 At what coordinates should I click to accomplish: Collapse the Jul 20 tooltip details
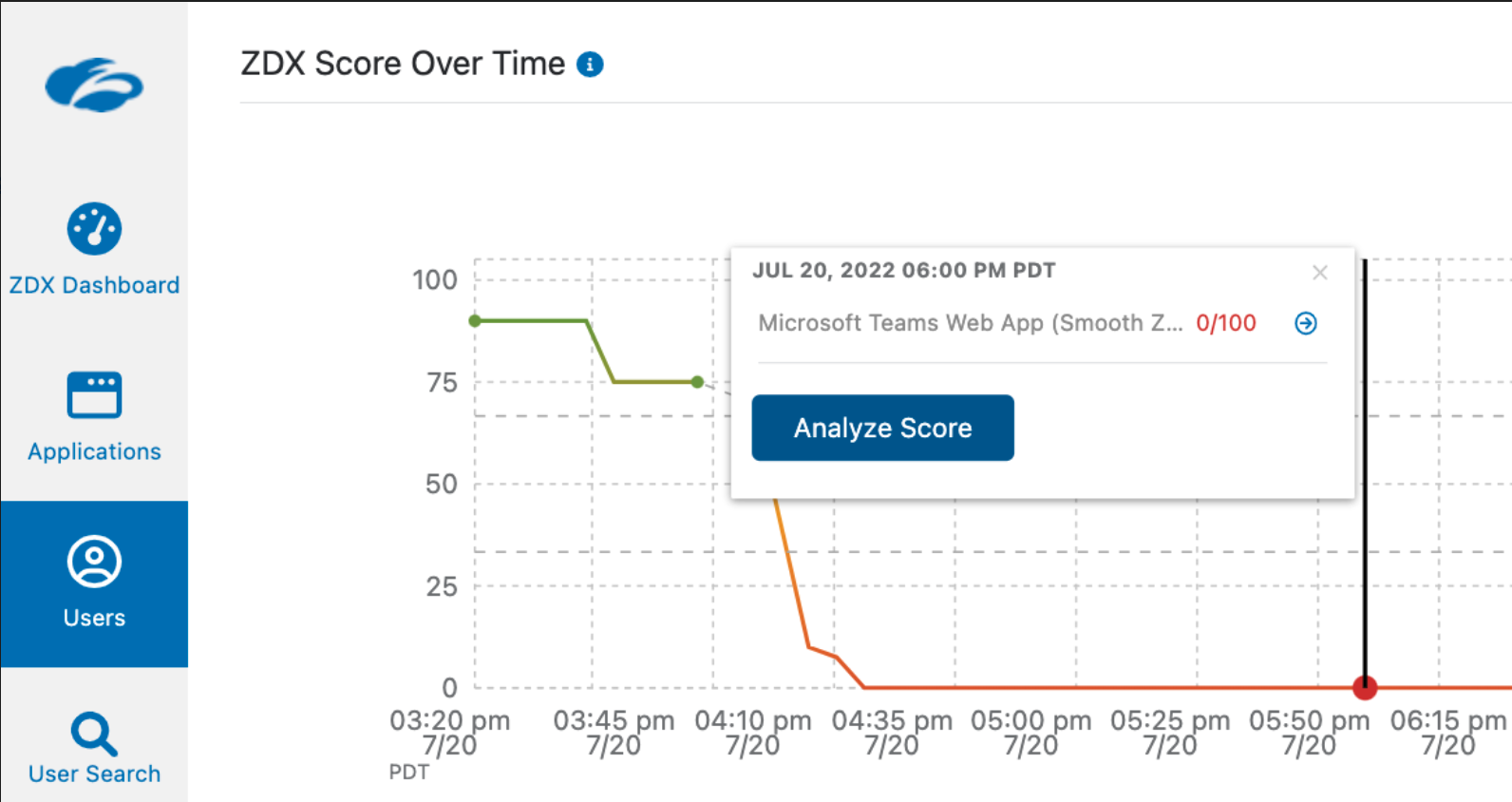(x=1319, y=273)
